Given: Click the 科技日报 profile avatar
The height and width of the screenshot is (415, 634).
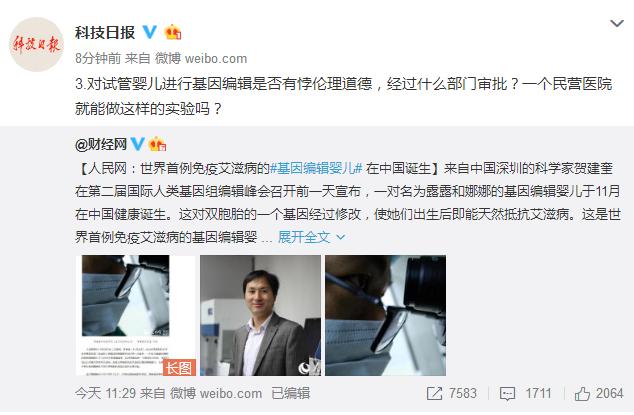Looking at the screenshot, I should click(36, 44).
